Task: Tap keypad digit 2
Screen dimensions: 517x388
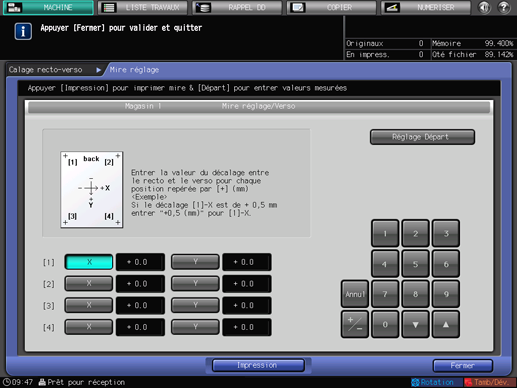Action: [x=415, y=233]
